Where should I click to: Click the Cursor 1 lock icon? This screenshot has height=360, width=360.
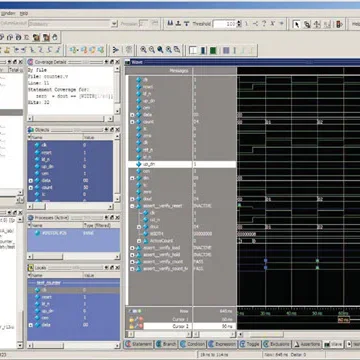point(132,319)
